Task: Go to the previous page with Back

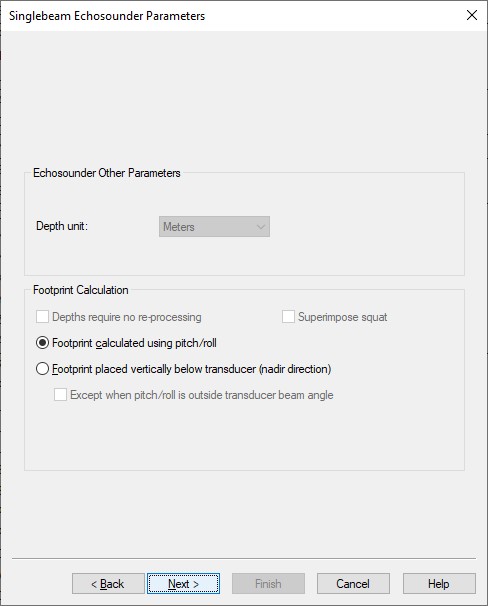Action: point(108,584)
